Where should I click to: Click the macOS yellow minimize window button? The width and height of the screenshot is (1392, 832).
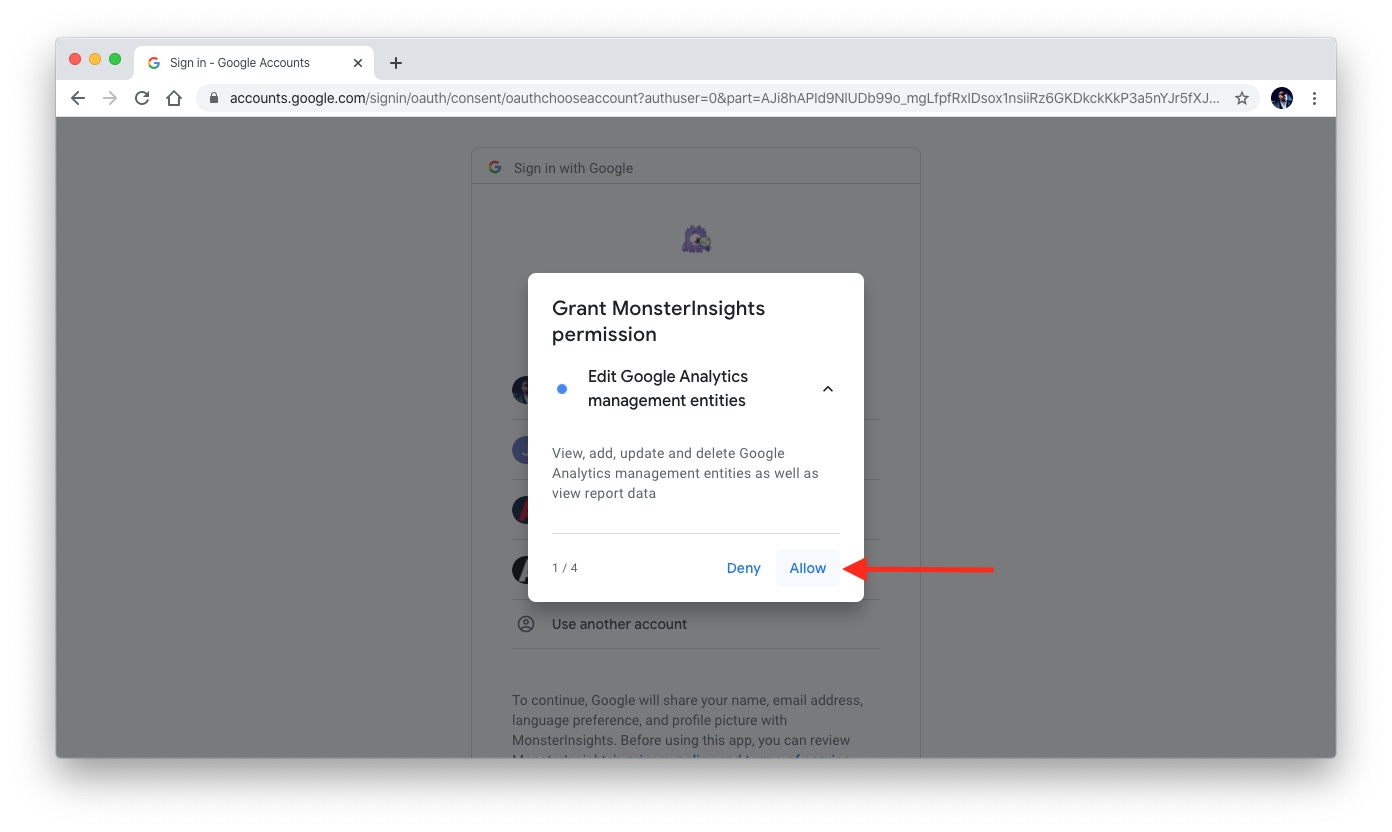[95, 59]
